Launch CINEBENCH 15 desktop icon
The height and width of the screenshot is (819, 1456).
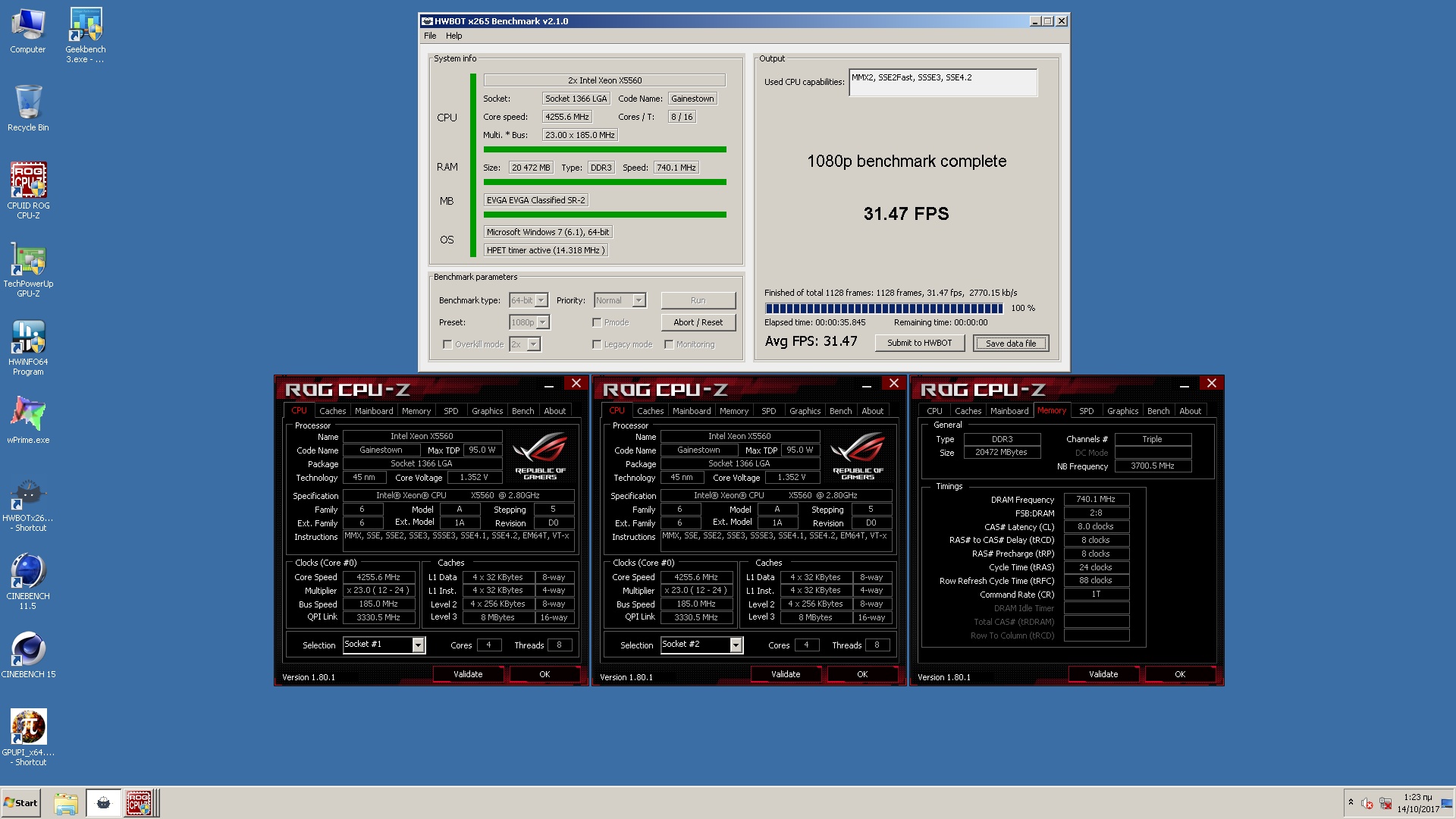tap(28, 654)
